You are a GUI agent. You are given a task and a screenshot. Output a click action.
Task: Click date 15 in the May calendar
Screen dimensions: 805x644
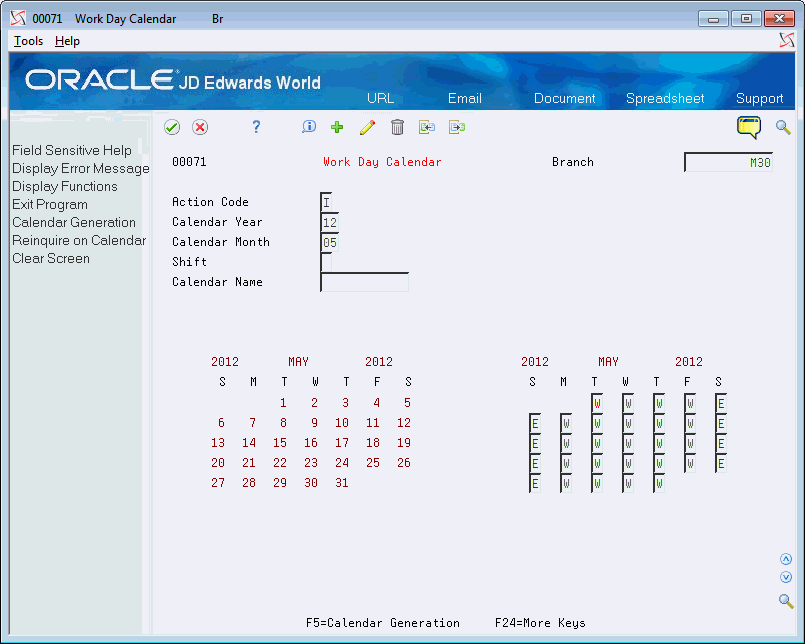(x=280, y=443)
